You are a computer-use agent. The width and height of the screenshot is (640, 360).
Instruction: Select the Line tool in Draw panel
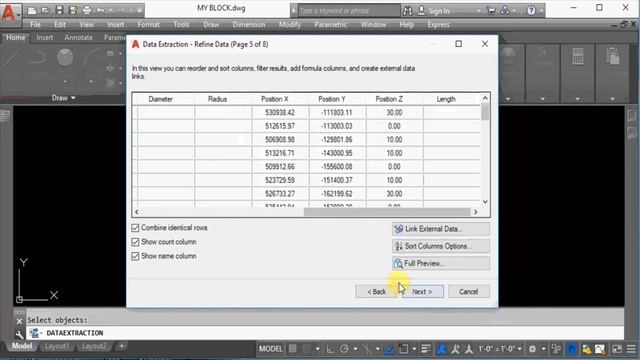coord(11,58)
